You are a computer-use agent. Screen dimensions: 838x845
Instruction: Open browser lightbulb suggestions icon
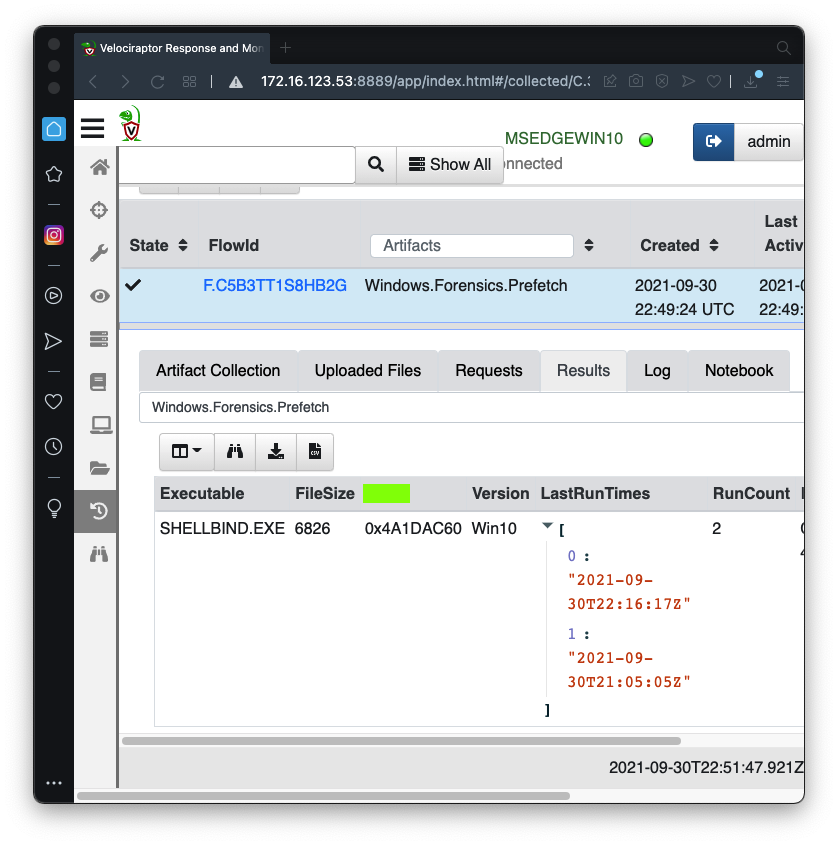(54, 508)
